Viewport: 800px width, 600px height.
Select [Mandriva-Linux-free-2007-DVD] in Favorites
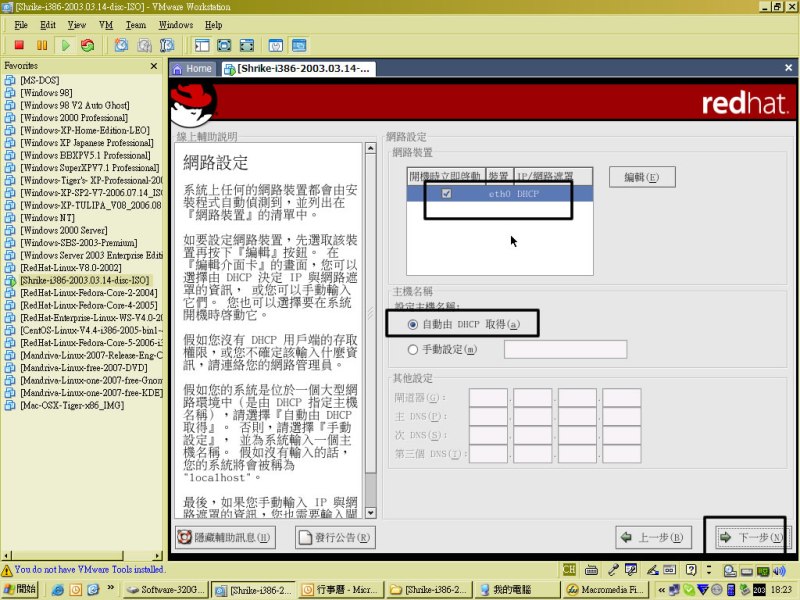[84, 368]
